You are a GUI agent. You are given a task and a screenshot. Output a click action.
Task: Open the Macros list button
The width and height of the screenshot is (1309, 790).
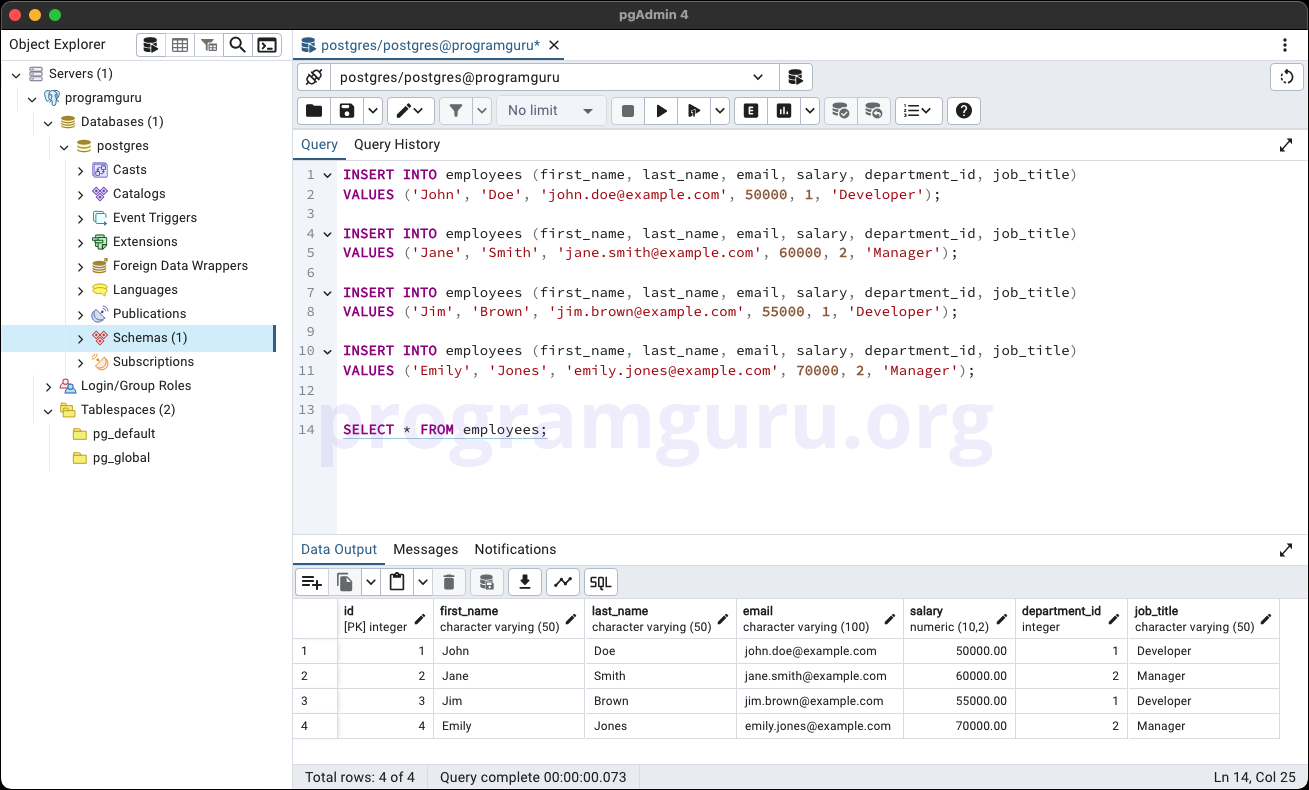coord(918,111)
